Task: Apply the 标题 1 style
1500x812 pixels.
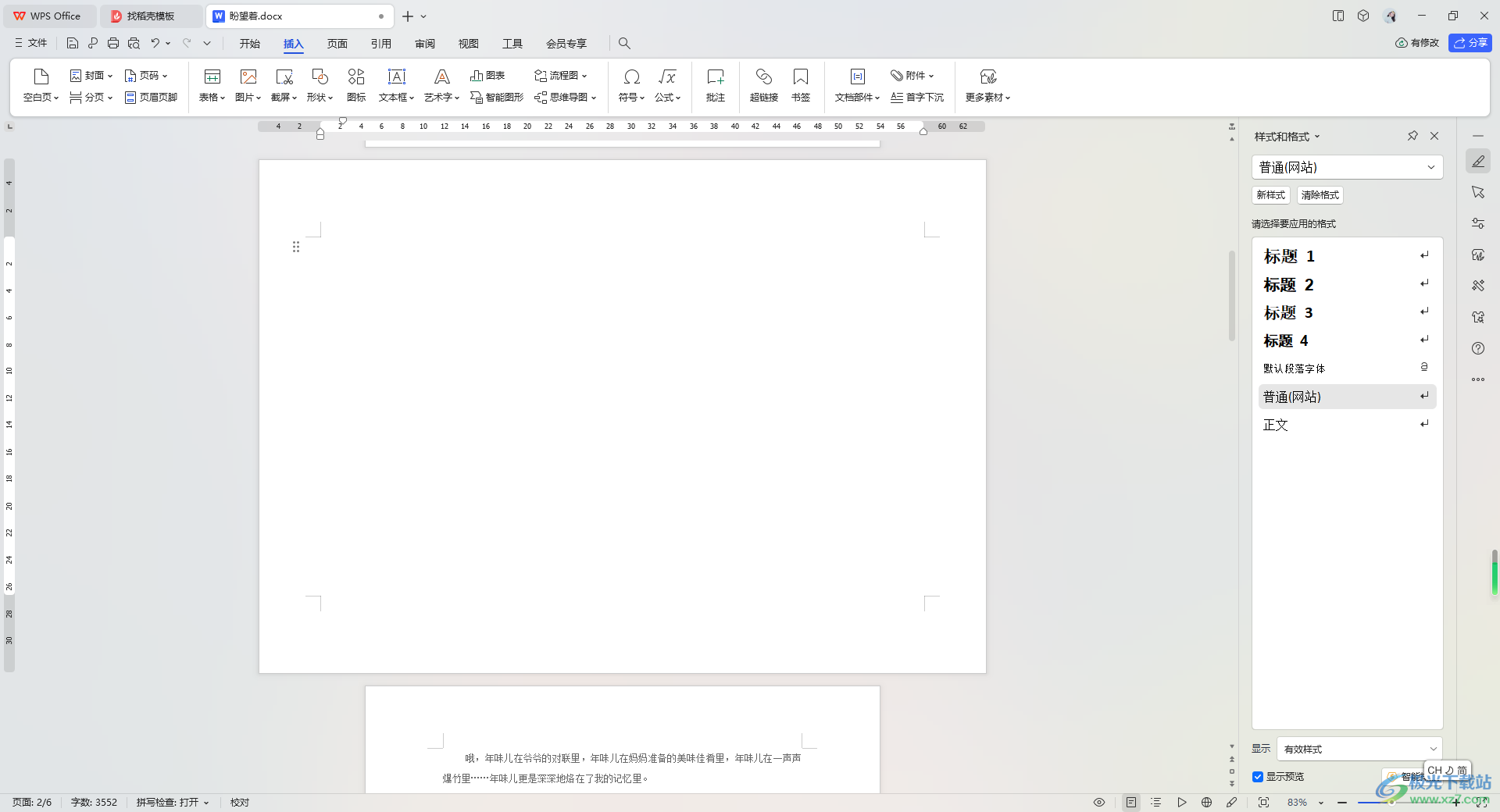Action: (x=1289, y=256)
